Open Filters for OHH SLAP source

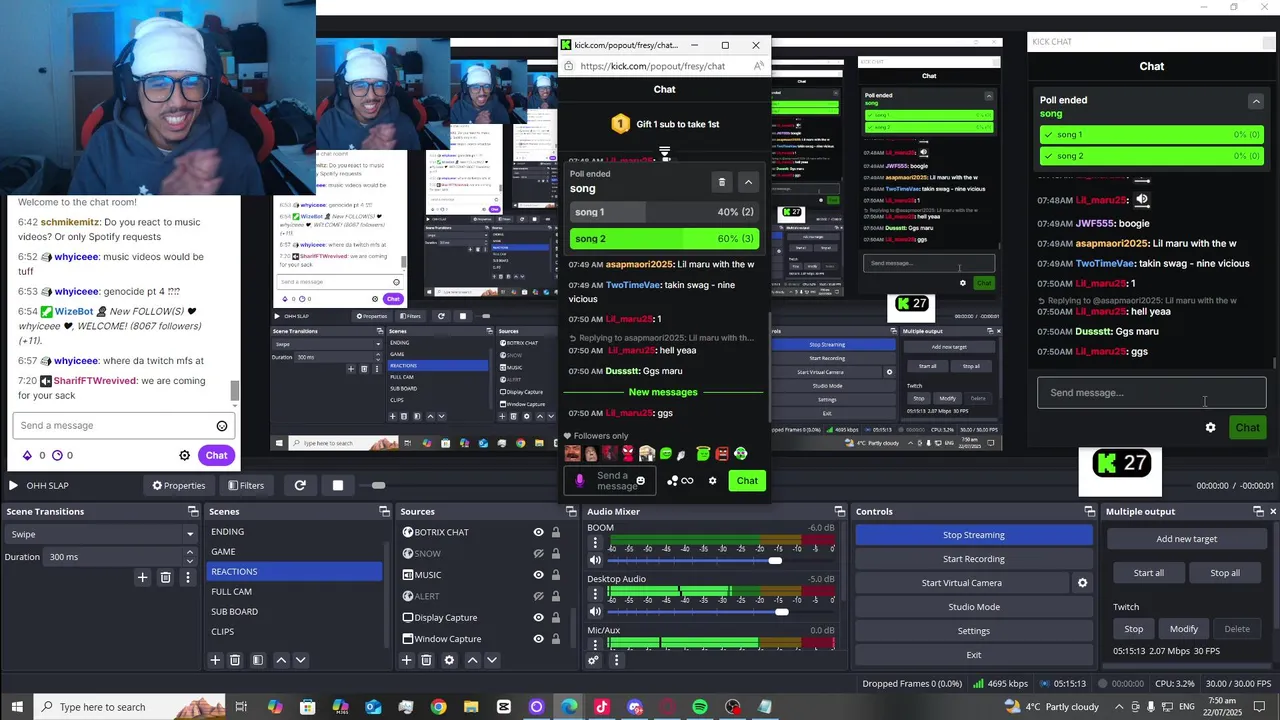pyautogui.click(x=246, y=485)
